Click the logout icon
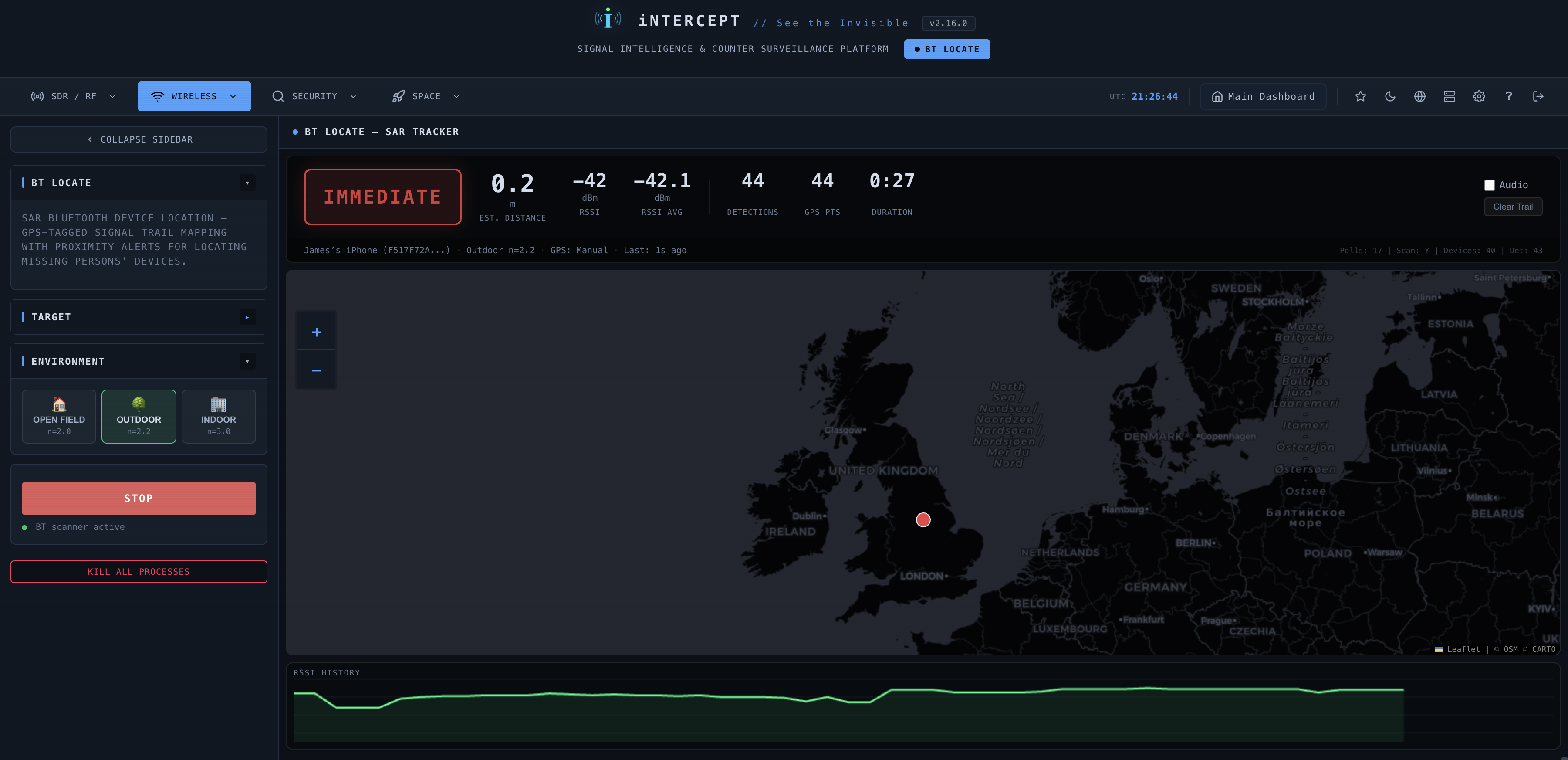Viewport: 1568px width, 760px height. (1539, 96)
